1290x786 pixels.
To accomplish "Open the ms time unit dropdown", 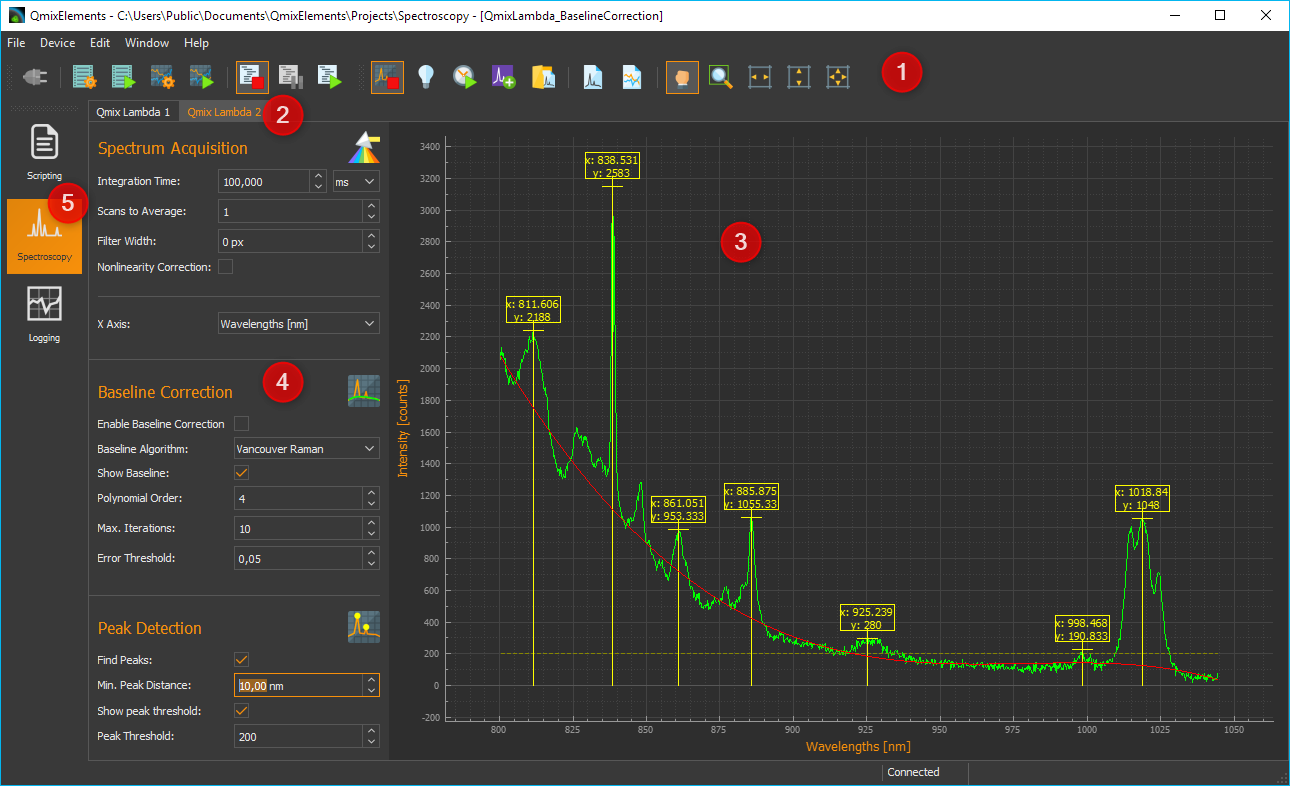I will point(356,181).
